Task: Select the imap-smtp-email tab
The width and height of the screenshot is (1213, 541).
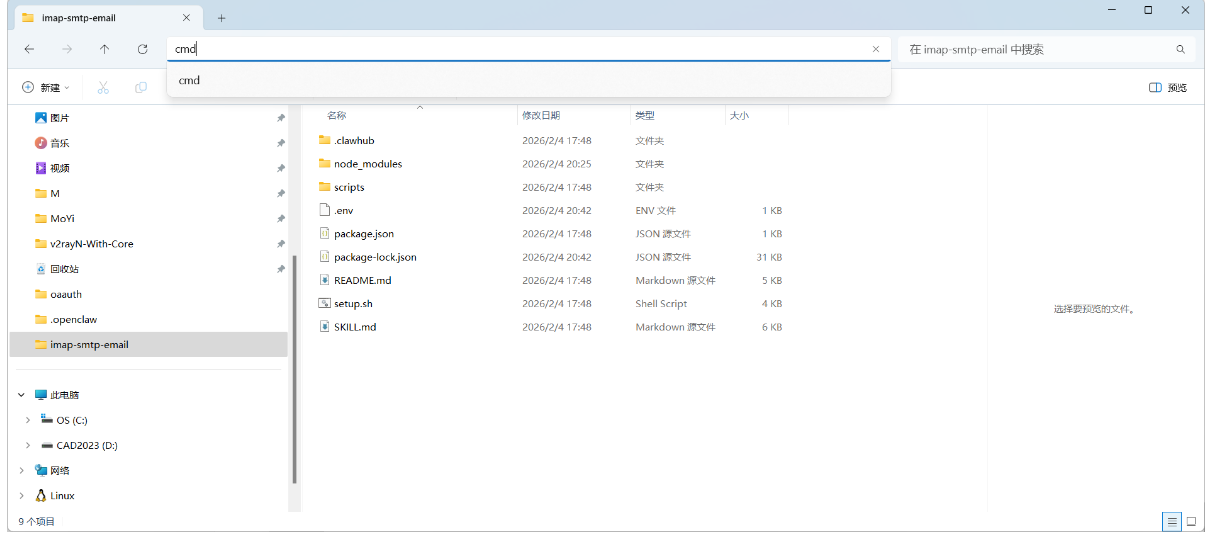Action: pyautogui.click(x=107, y=18)
